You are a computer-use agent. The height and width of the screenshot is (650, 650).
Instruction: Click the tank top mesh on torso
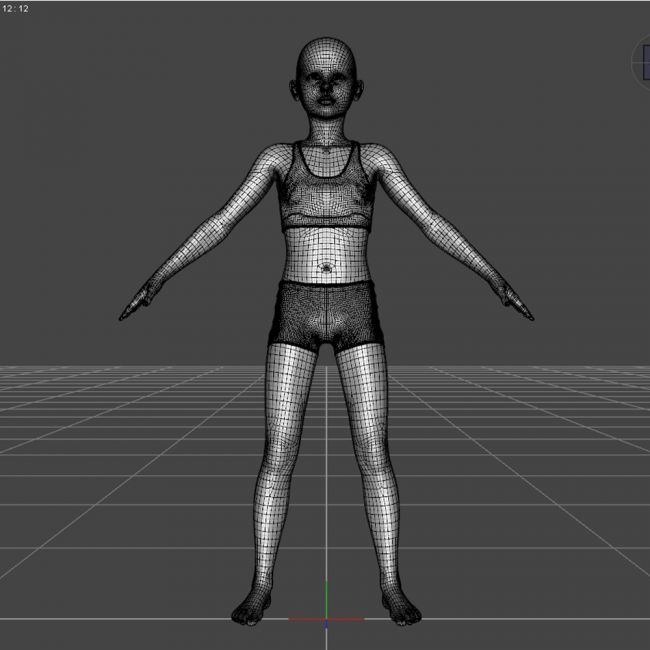pyautogui.click(x=326, y=190)
